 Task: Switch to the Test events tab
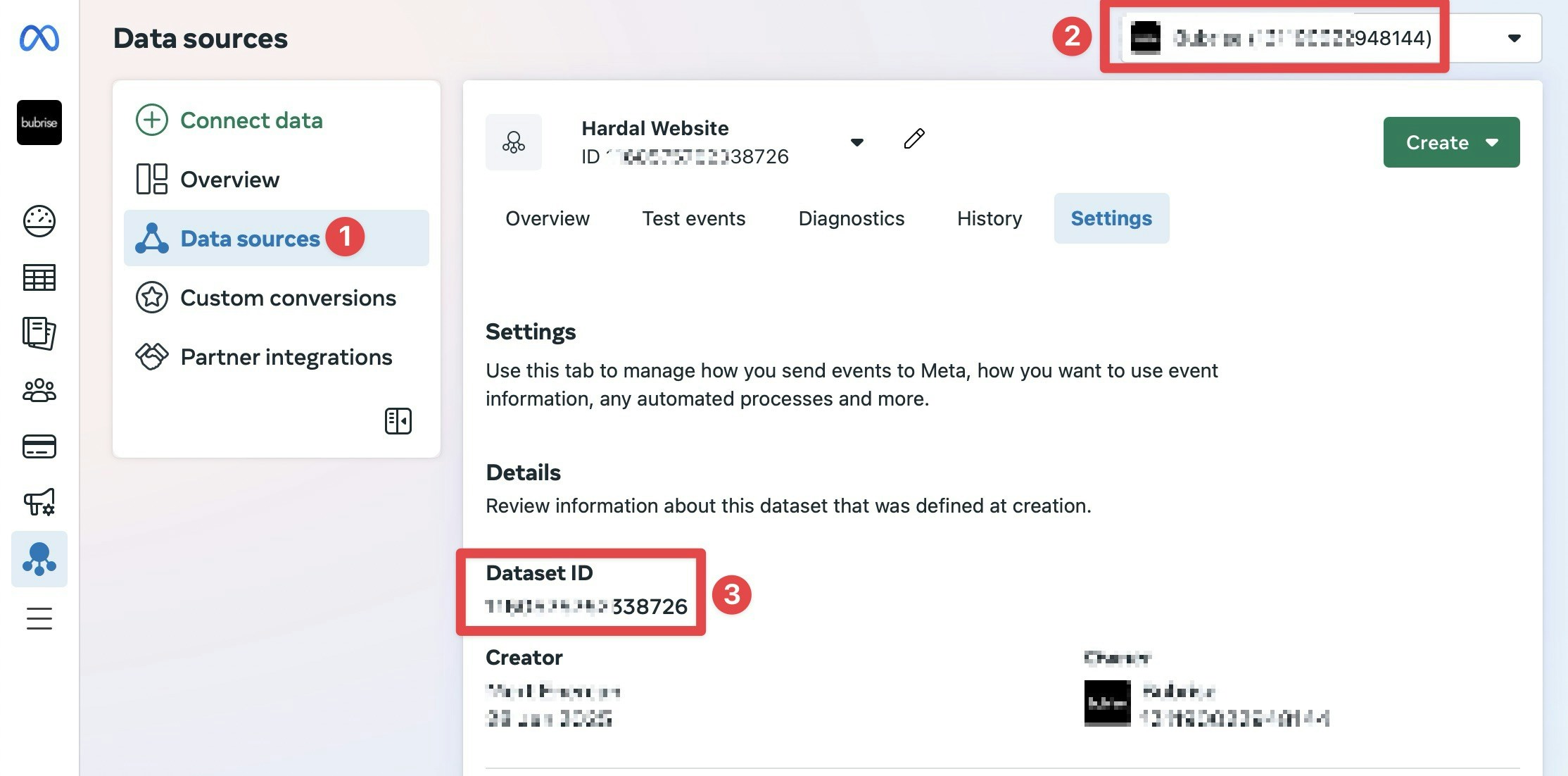tap(694, 218)
